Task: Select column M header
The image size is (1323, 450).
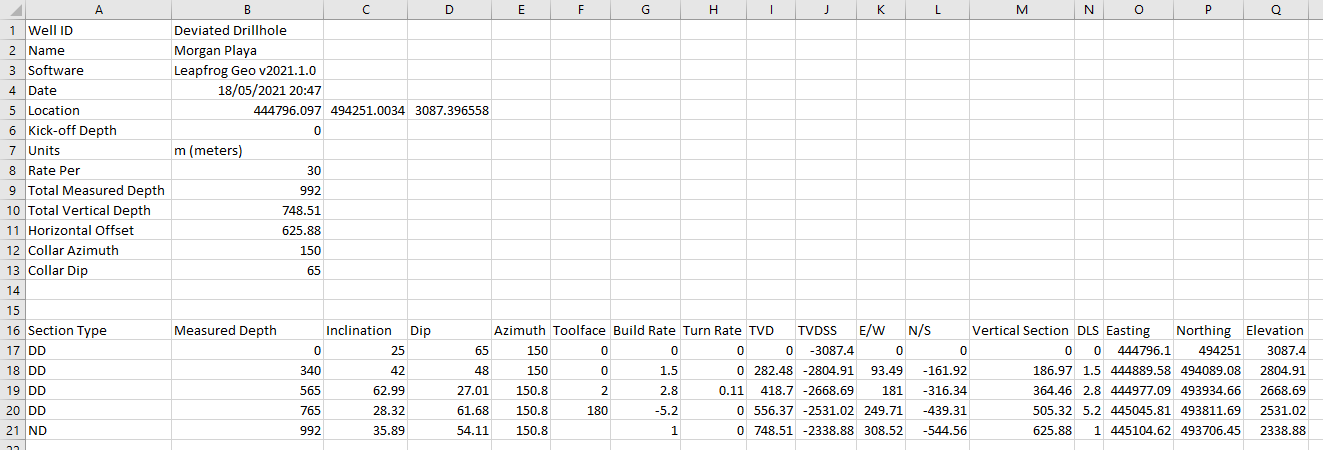Action: coord(1021,9)
